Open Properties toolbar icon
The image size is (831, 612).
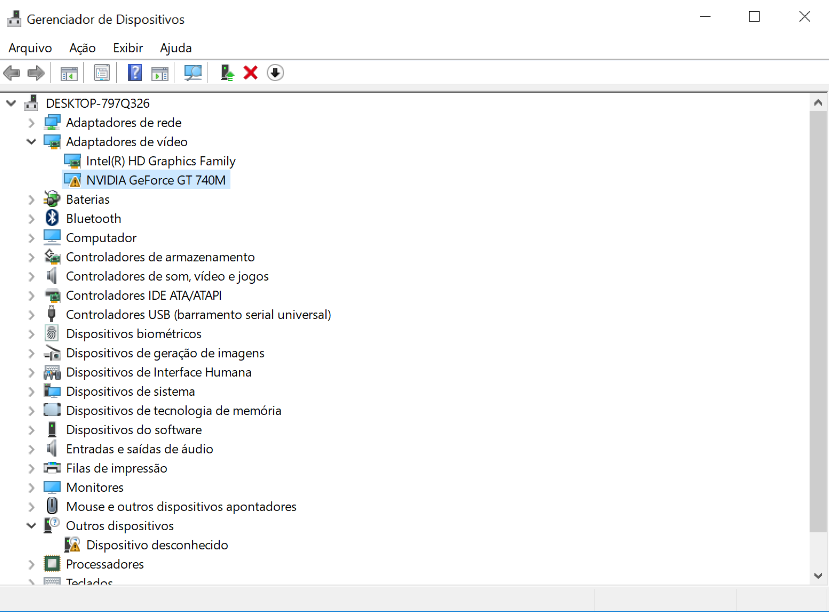(102, 73)
